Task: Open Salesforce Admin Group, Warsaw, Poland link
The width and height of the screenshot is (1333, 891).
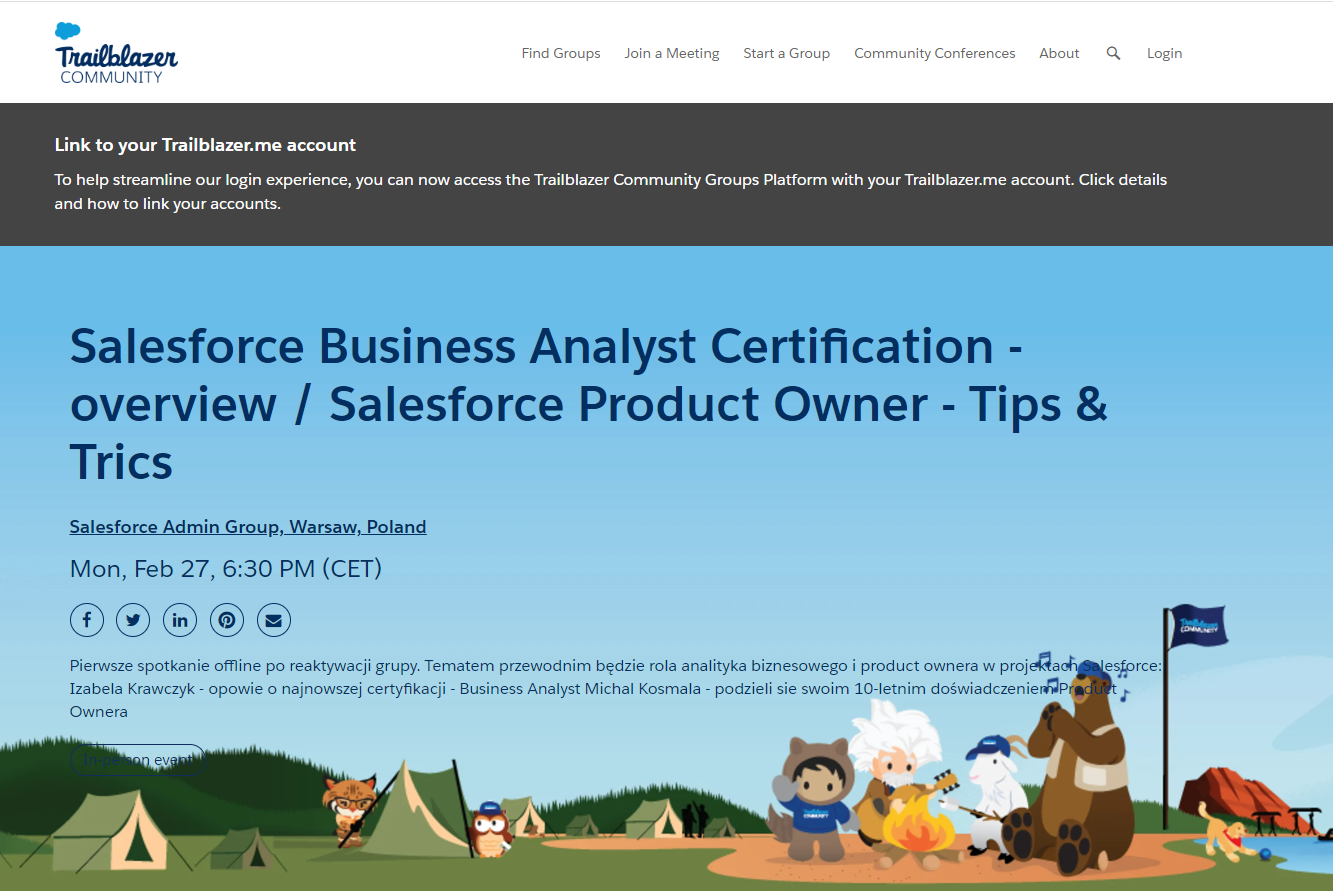Action: coord(248,527)
